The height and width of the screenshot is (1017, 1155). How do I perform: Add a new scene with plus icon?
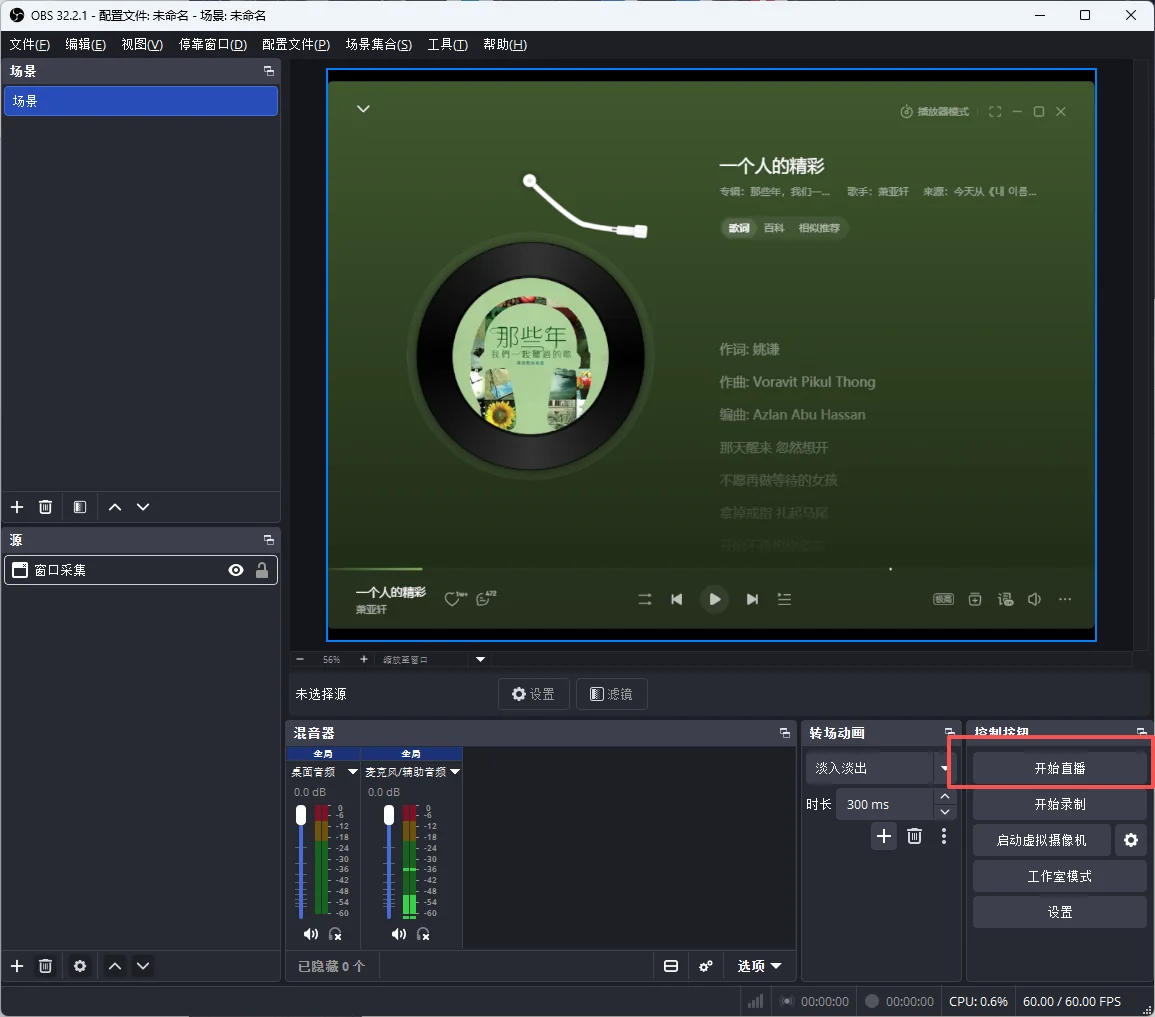tap(17, 507)
